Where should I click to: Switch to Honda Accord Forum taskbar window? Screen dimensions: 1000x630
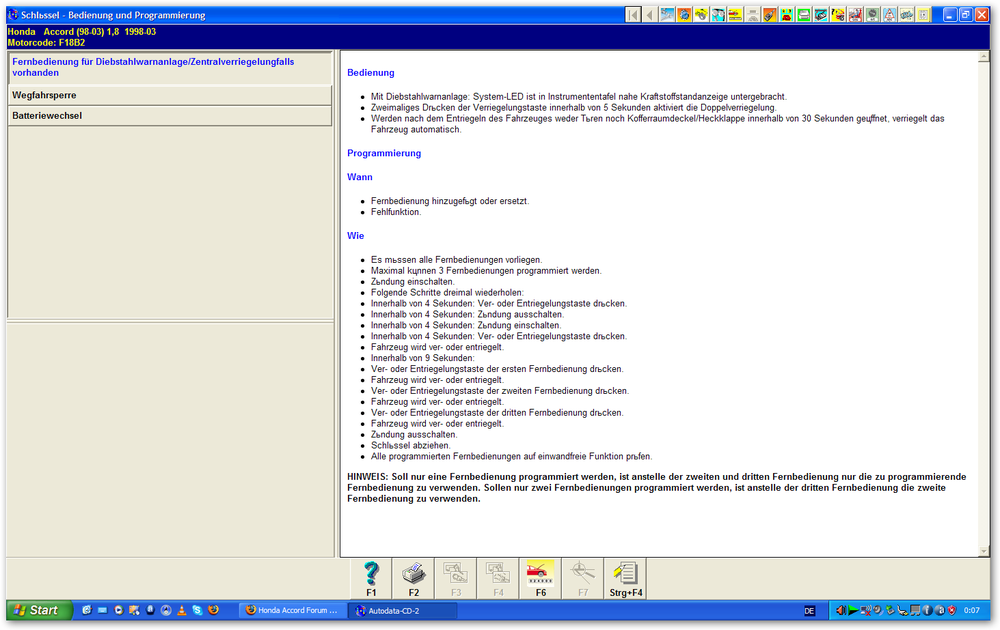(x=292, y=610)
